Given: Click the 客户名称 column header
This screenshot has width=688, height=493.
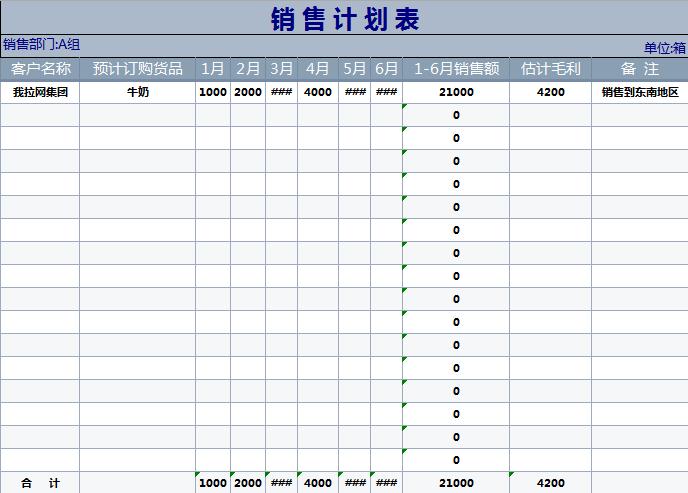Looking at the screenshot, I should point(40,69).
